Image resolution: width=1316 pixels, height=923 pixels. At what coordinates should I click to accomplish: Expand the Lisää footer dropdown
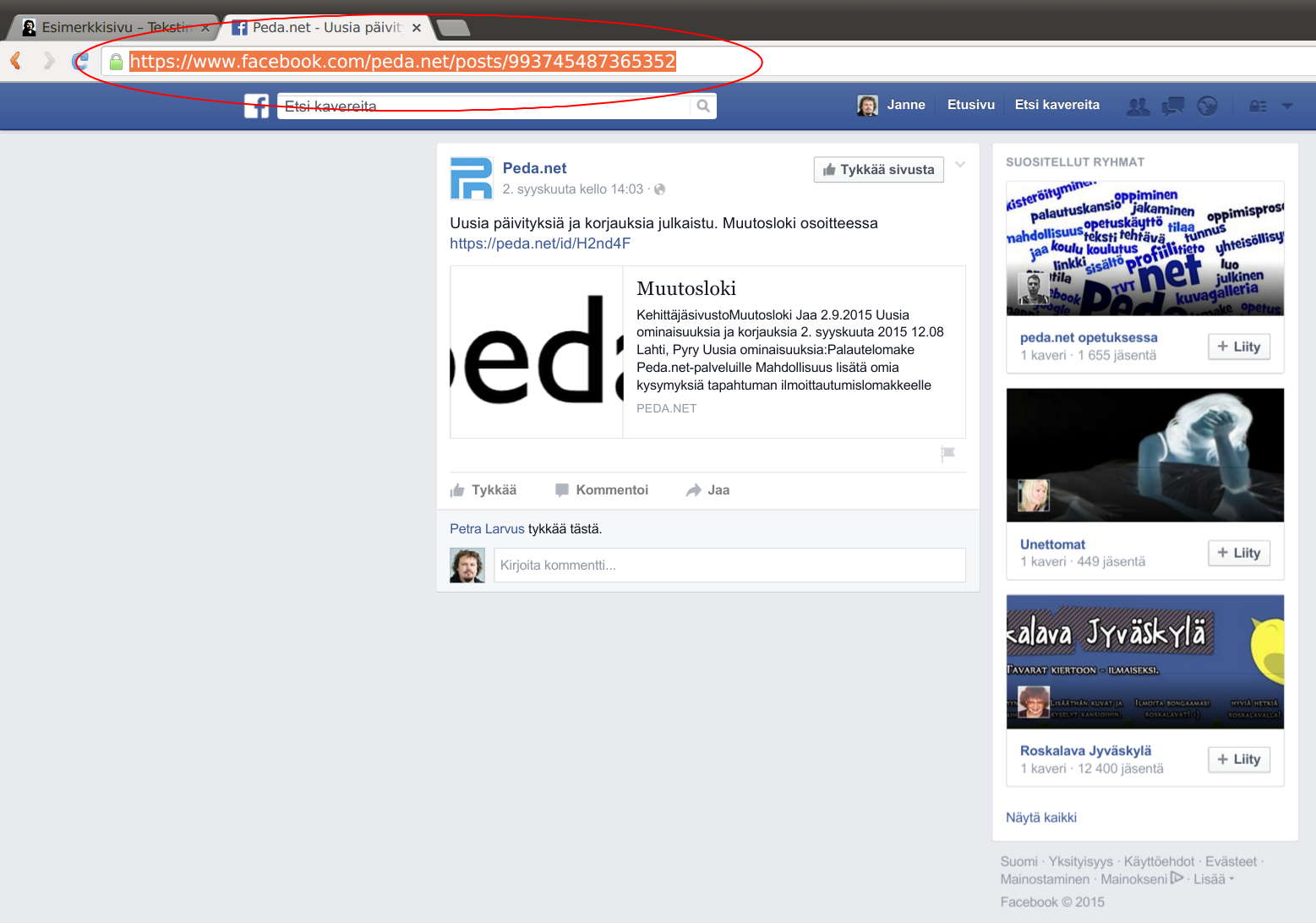1214,879
